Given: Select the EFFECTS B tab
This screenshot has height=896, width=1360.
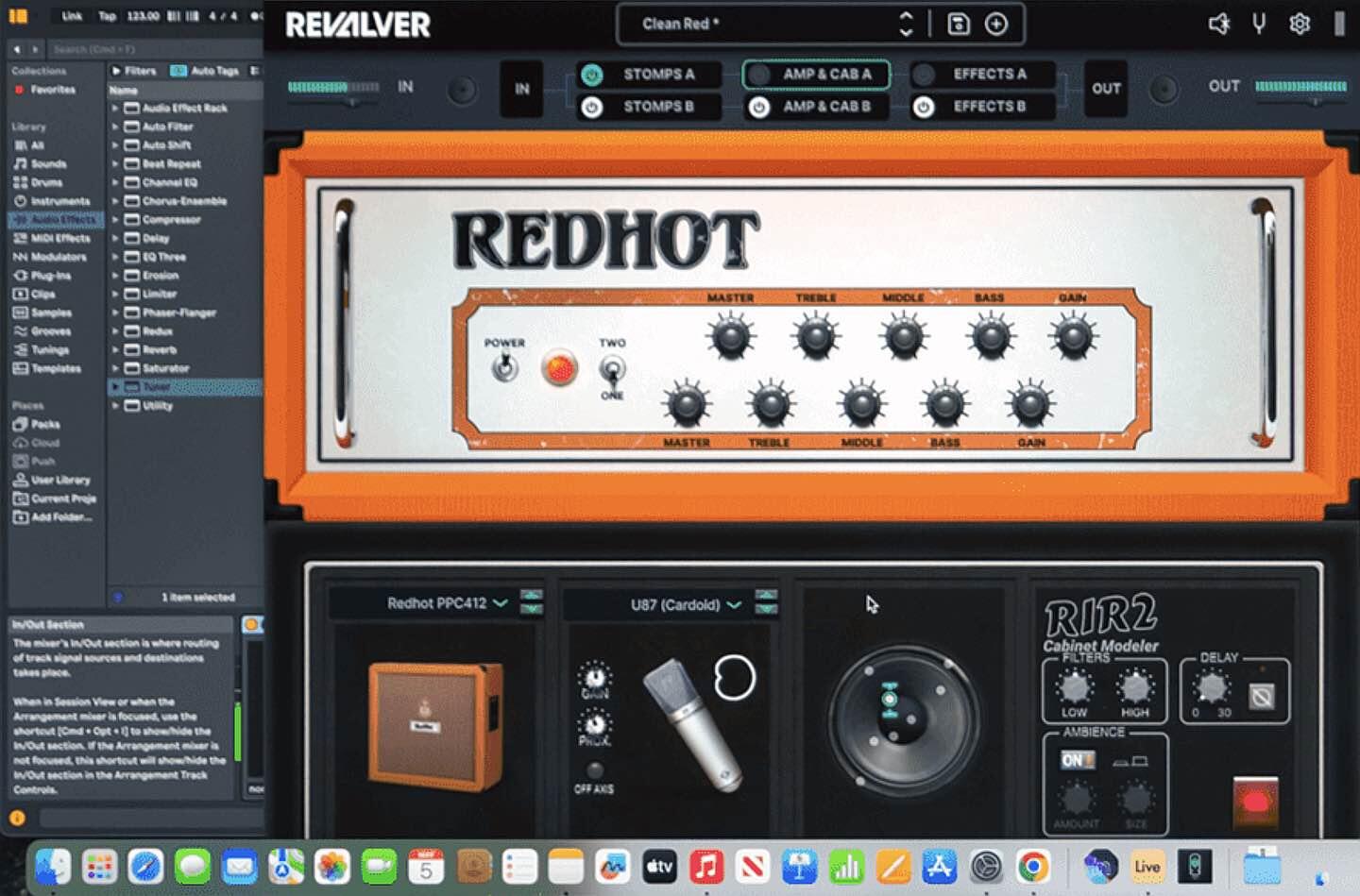Looking at the screenshot, I should (989, 107).
